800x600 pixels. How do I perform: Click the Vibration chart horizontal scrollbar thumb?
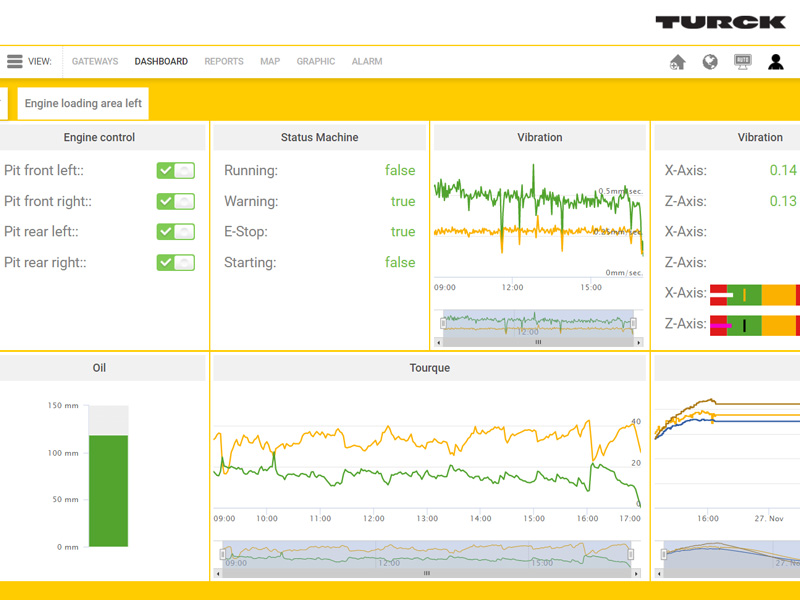click(x=538, y=342)
